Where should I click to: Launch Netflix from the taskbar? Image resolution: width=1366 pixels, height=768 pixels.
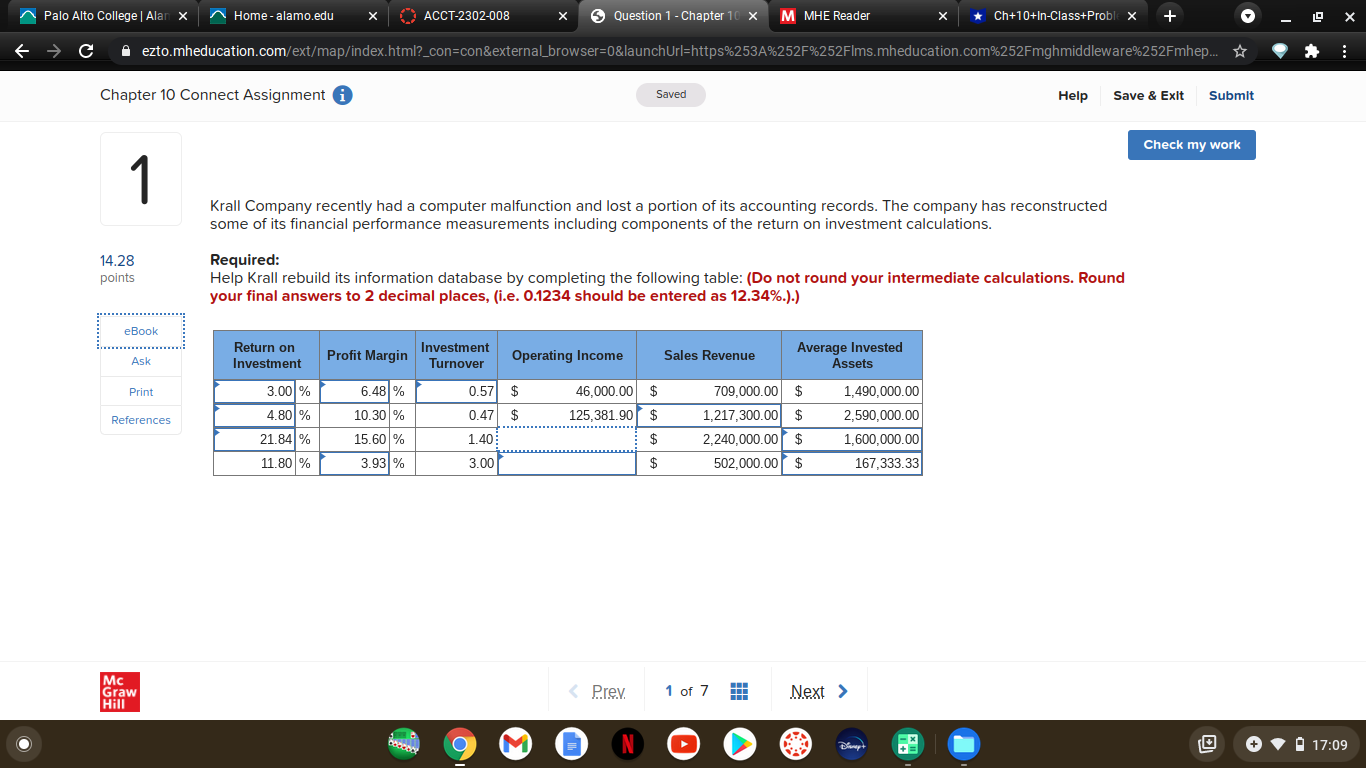click(x=627, y=744)
